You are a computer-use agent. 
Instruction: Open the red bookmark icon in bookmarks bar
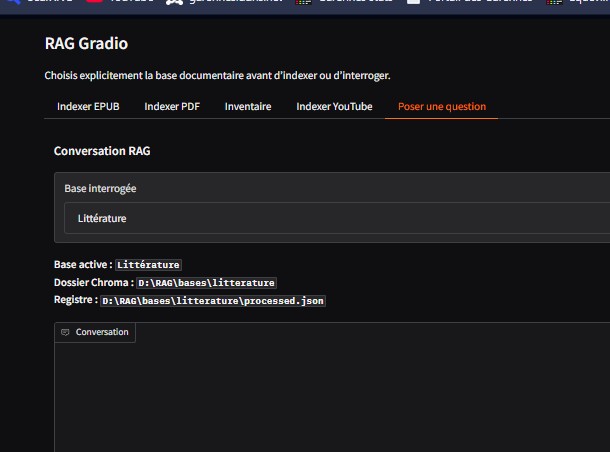tap(94, 2)
